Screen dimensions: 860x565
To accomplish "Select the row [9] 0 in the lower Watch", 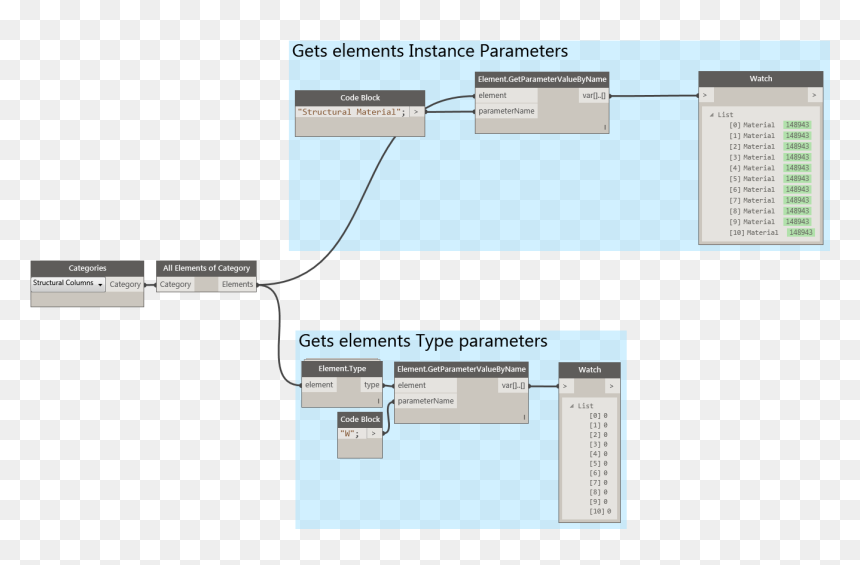I will click(x=598, y=501).
